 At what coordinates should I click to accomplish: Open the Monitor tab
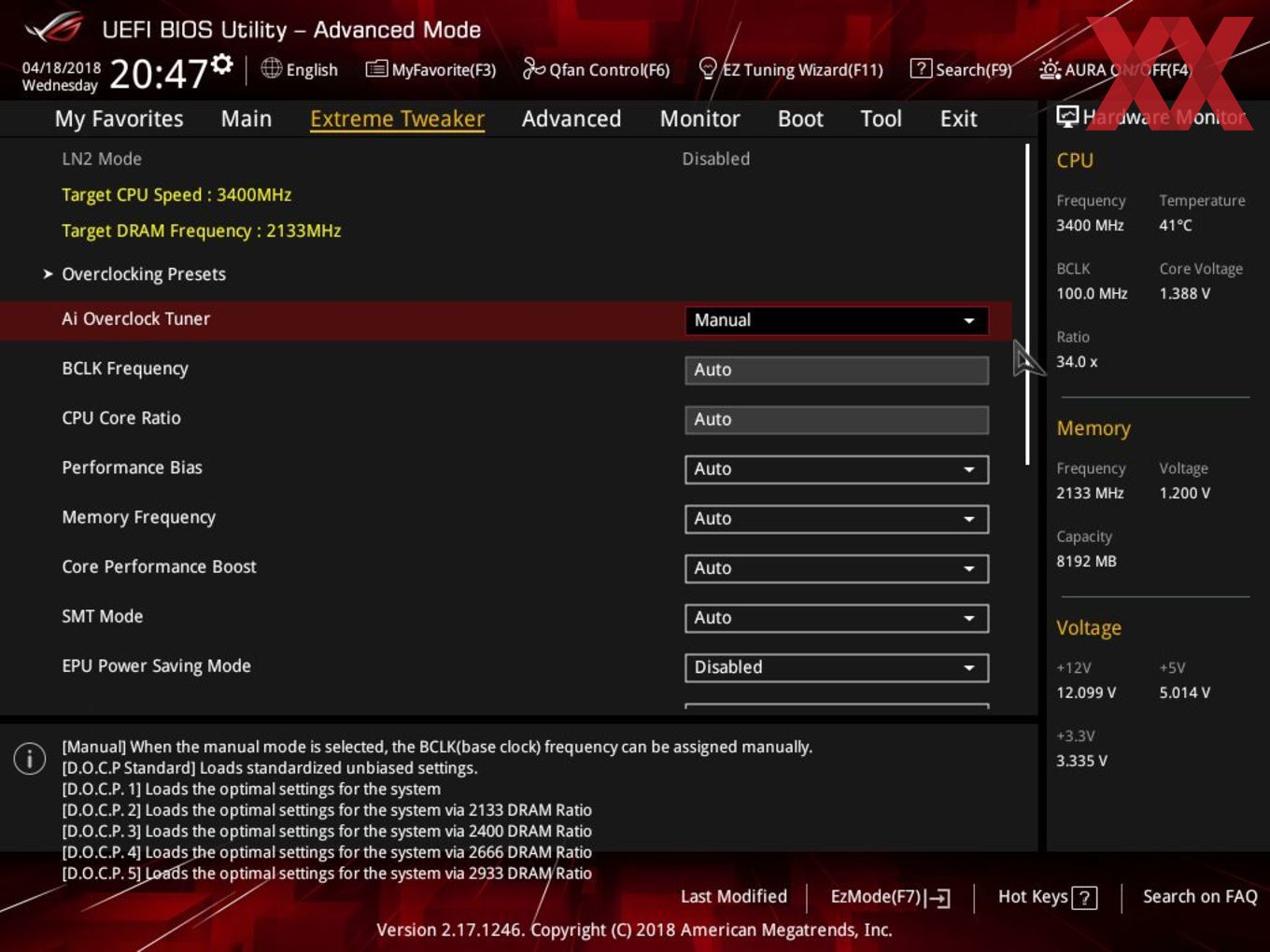coord(699,119)
